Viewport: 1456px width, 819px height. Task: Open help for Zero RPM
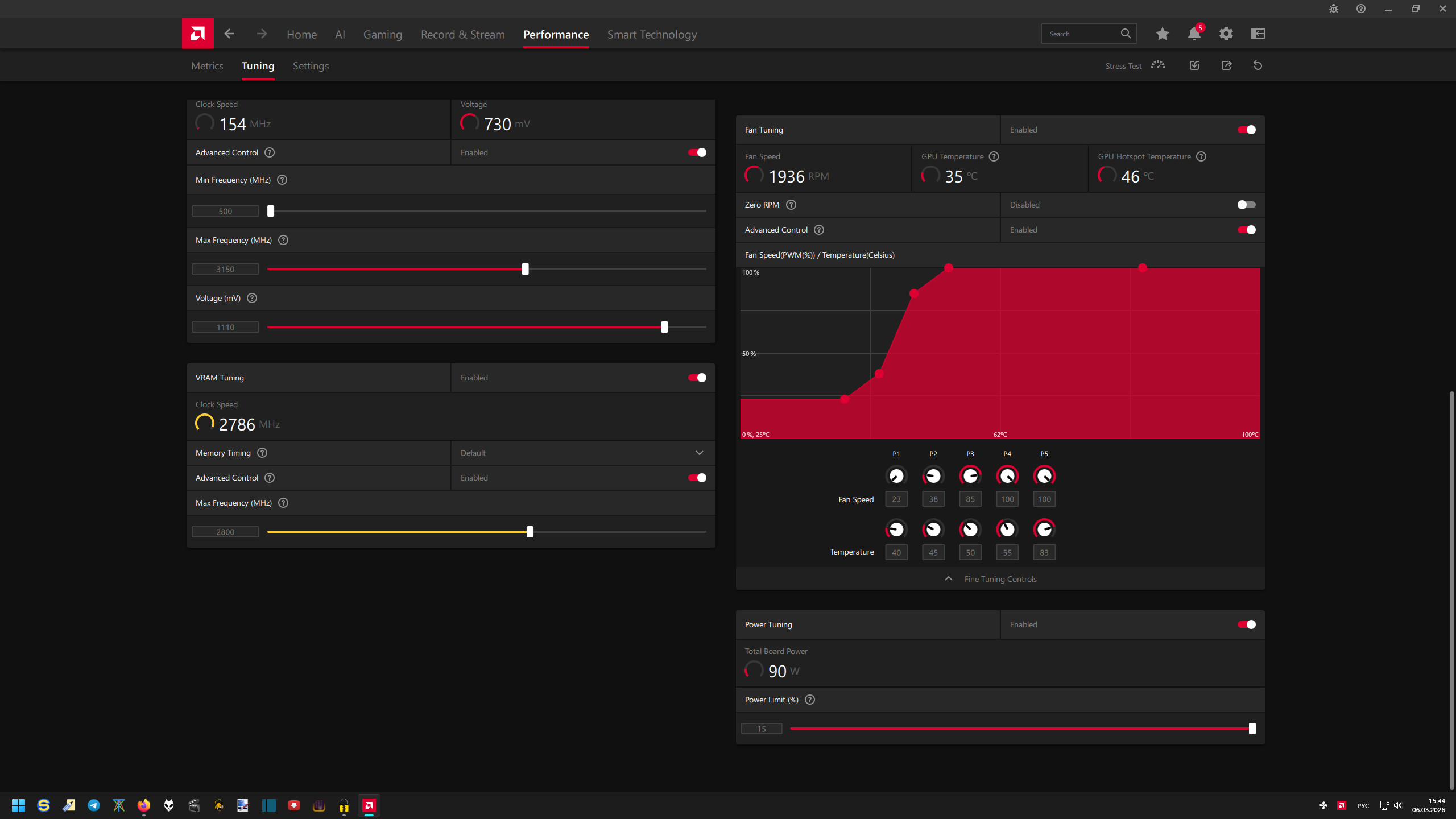[x=791, y=205]
